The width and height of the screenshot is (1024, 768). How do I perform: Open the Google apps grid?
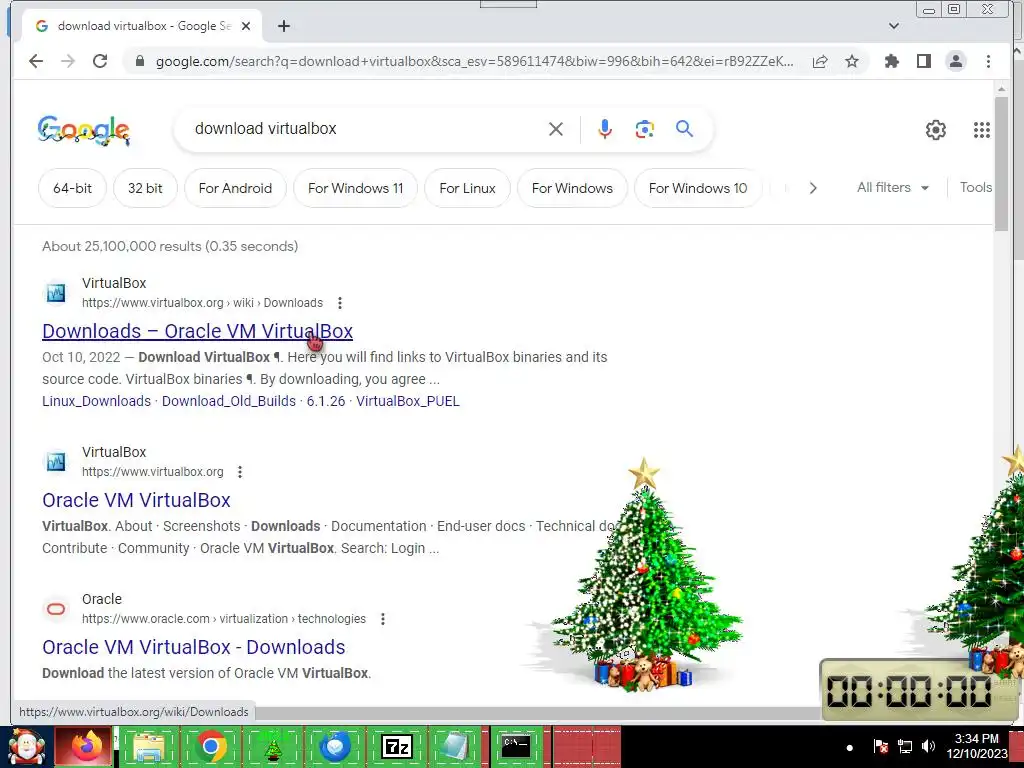pos(982,130)
